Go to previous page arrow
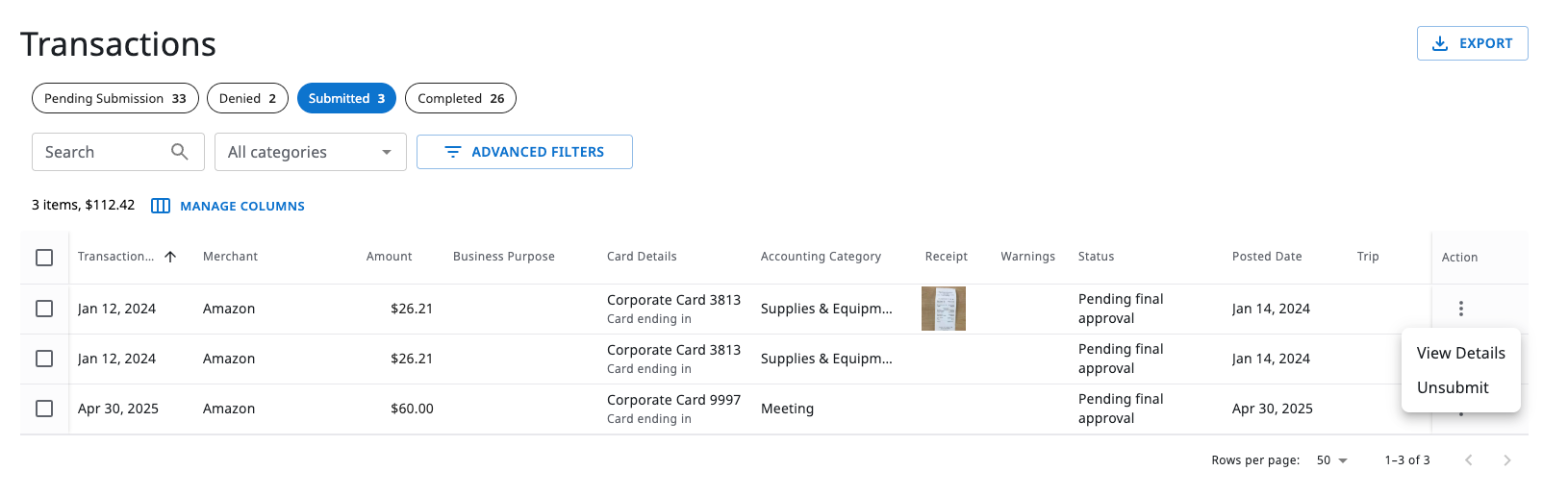1568x496 pixels. [x=1468, y=460]
